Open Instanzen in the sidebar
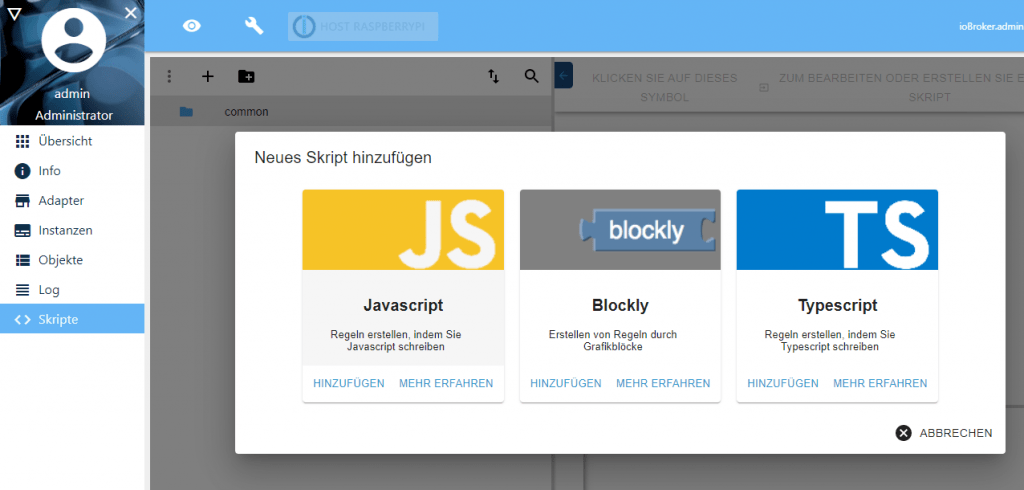 point(72,231)
